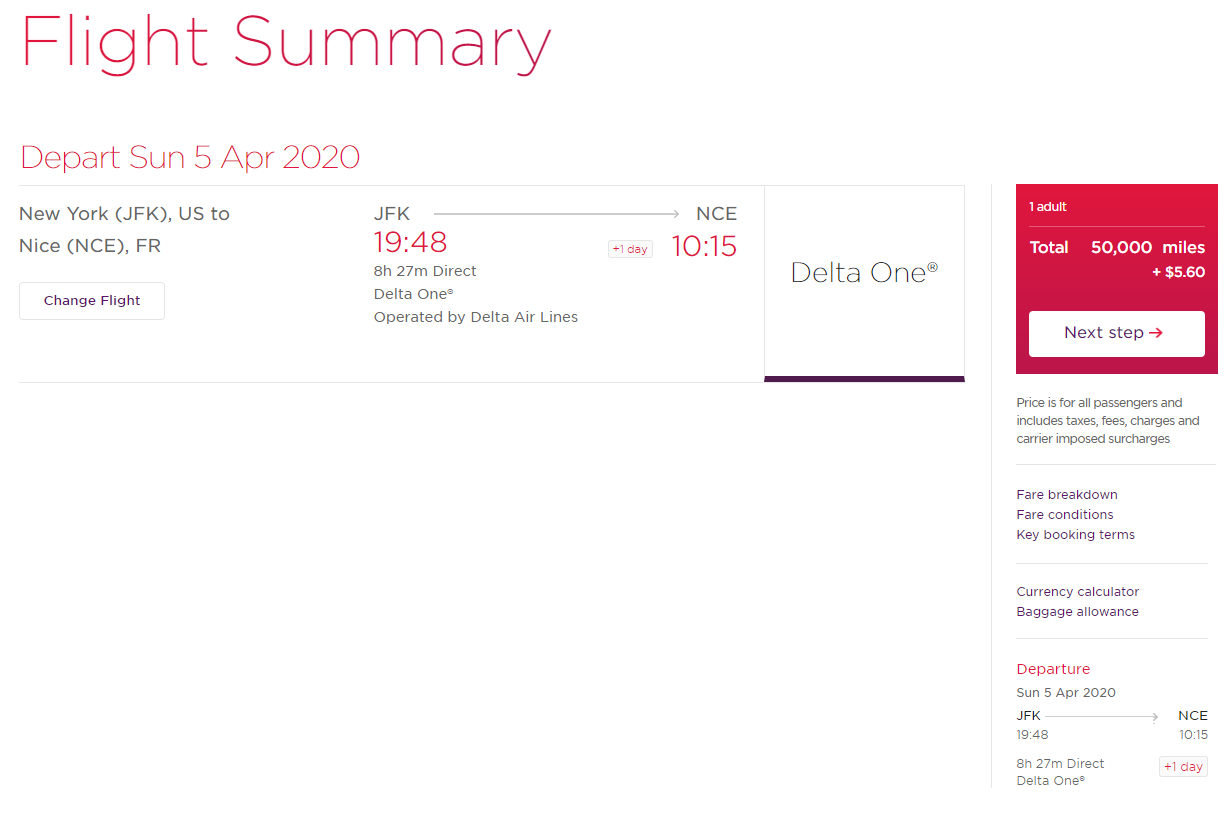This screenshot has height=818, width=1228.
Task: Click the JFK to NCE route arrow
Action: [x=556, y=214]
